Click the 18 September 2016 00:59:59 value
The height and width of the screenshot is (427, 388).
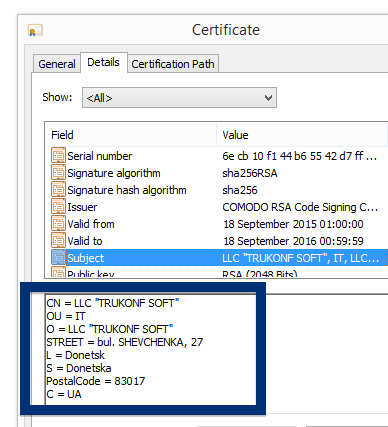pos(293,241)
